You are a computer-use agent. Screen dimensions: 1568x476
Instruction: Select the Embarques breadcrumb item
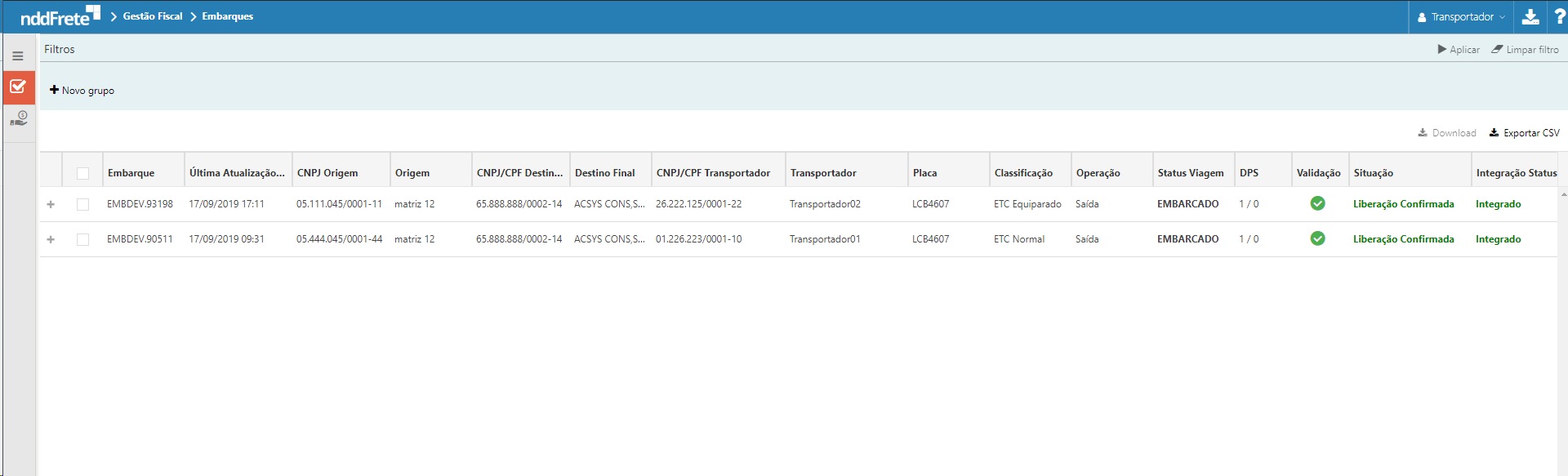pyautogui.click(x=227, y=16)
